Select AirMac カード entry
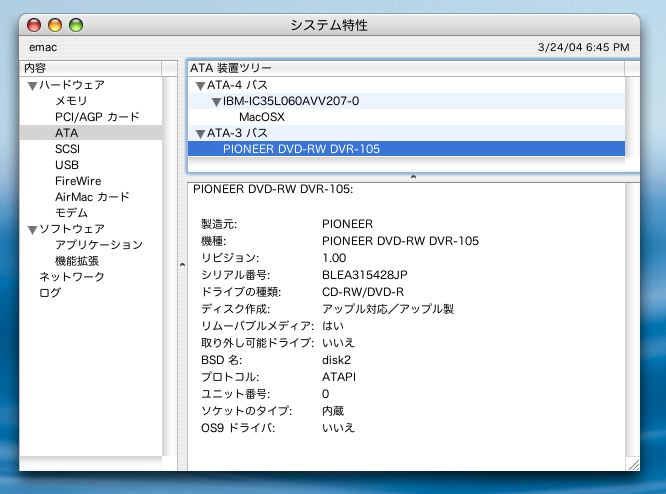Viewport: 666px width, 494px height. point(92,197)
